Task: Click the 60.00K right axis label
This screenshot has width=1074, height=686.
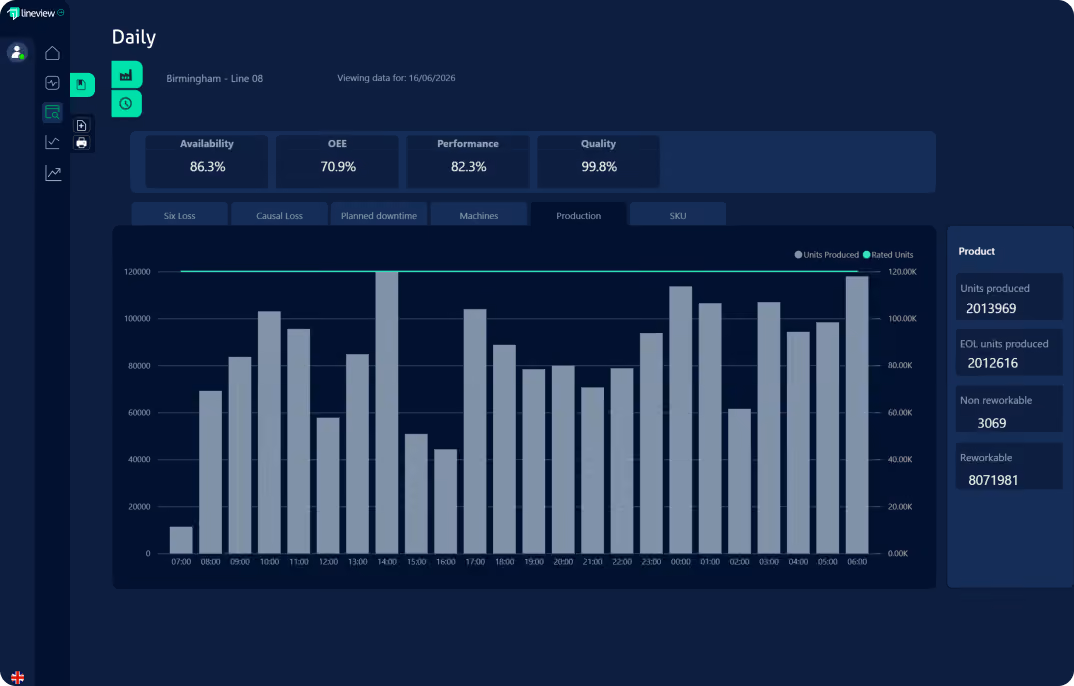Action: (900, 413)
